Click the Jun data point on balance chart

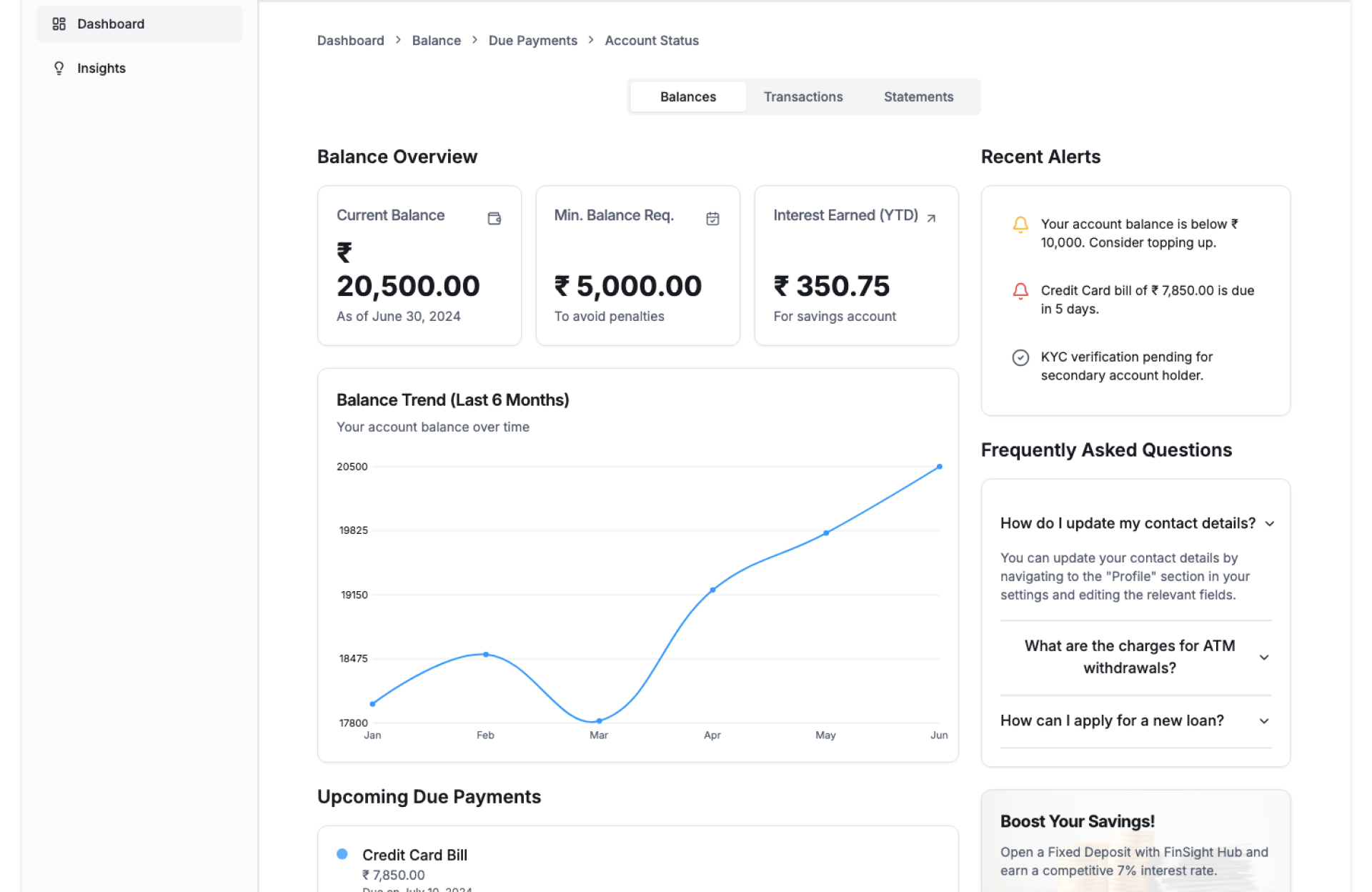[x=939, y=467]
